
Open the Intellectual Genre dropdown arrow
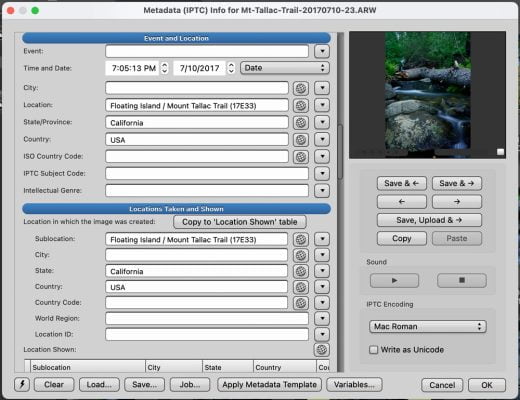(322, 190)
